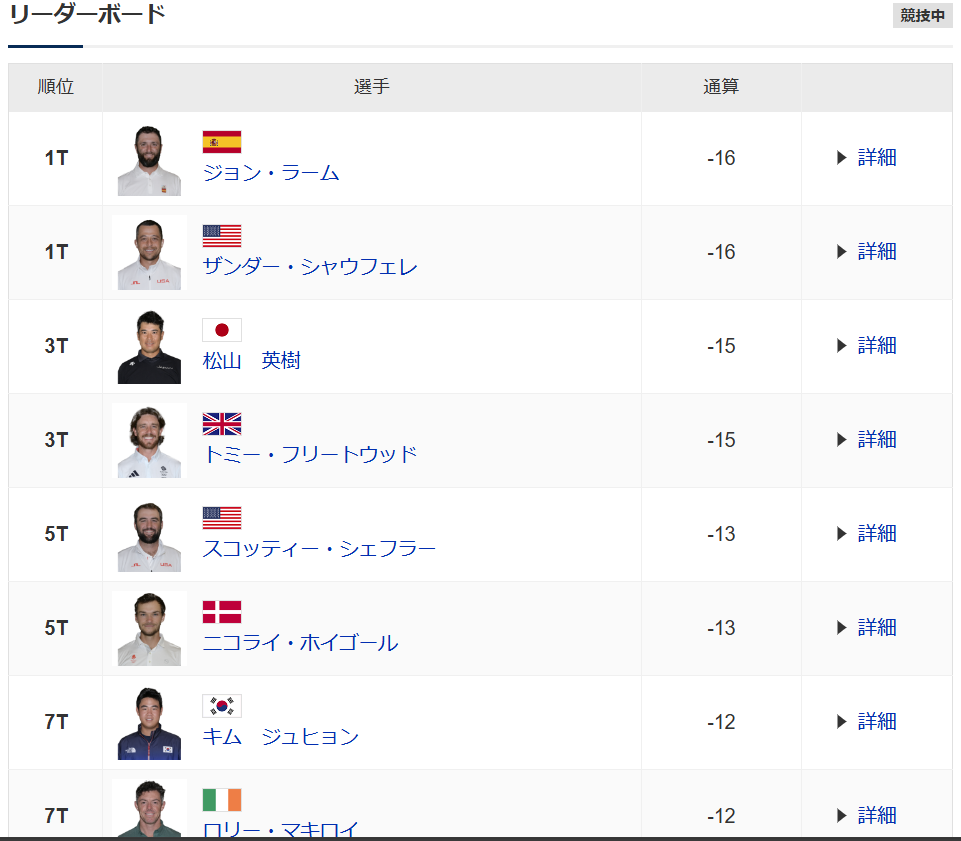The height and width of the screenshot is (841, 961).
Task: Click the Japan flag next to 松山 英樹
Action: 222,330
